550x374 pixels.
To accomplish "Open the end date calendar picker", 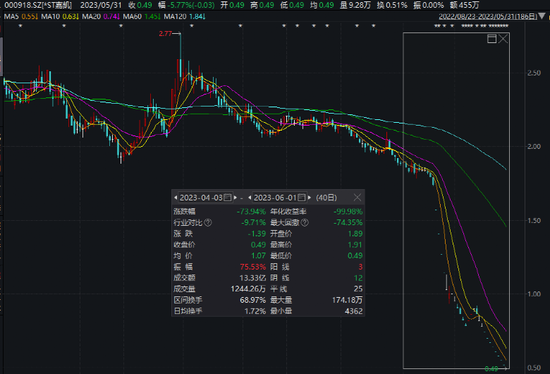I will coord(301,198).
